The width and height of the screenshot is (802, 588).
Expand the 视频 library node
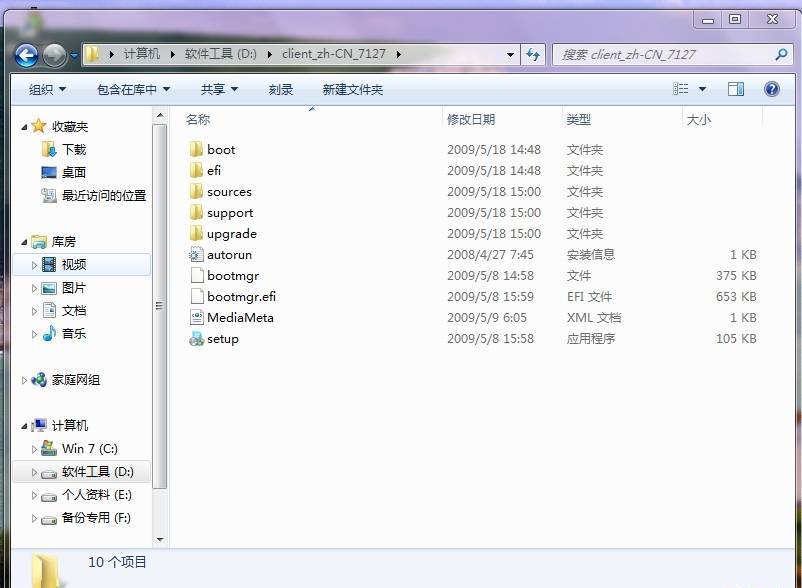[x=34, y=265]
